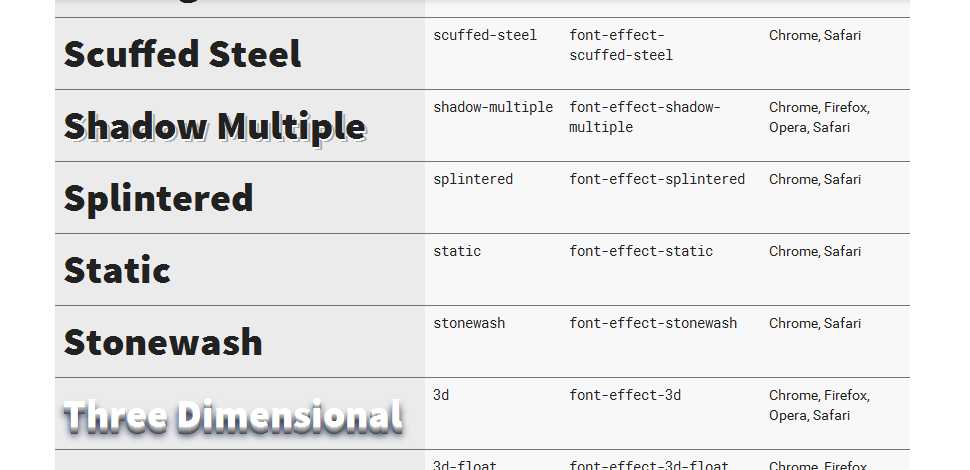Click the Static effect preview heading

pos(117,270)
